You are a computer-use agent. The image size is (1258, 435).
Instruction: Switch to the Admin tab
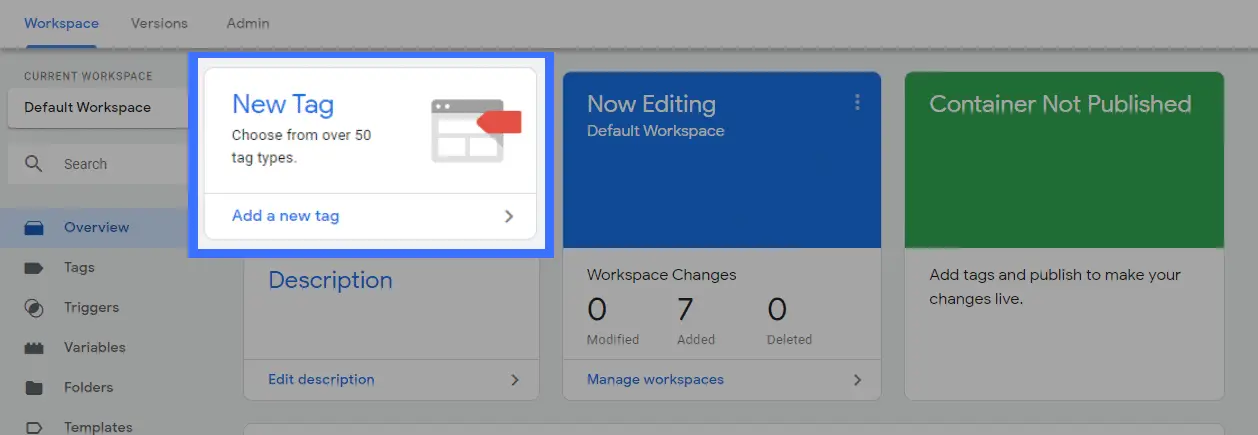coord(248,23)
